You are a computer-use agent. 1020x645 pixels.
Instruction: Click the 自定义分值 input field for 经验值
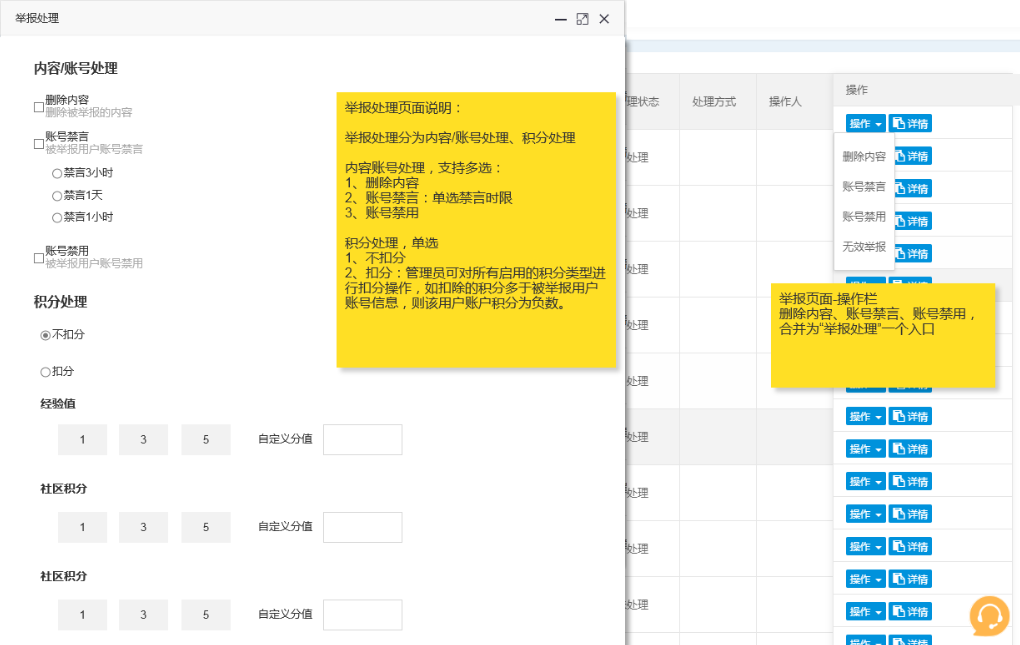[x=362, y=440]
